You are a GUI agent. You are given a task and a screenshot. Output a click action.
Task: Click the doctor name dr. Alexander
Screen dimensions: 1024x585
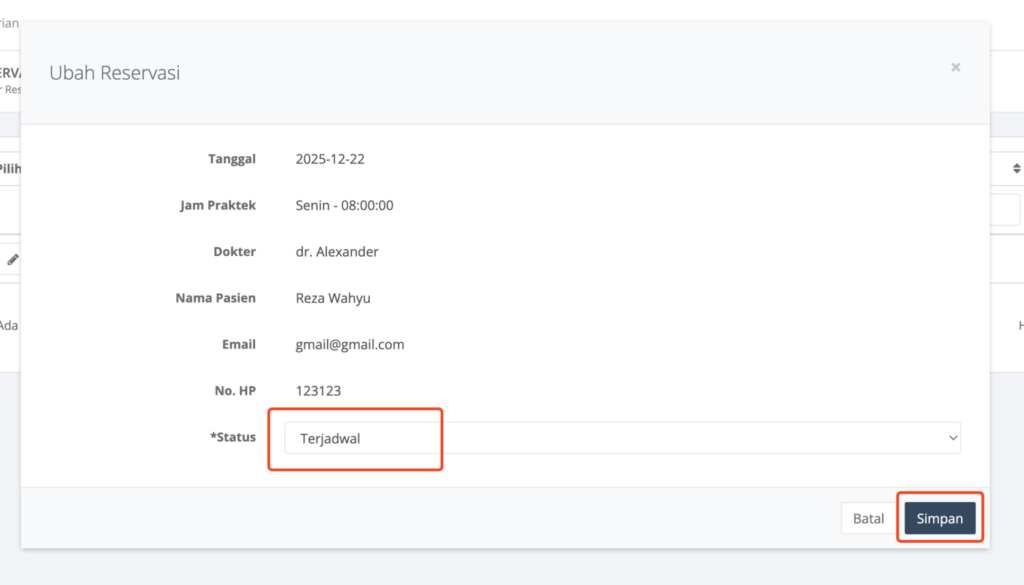coord(337,252)
